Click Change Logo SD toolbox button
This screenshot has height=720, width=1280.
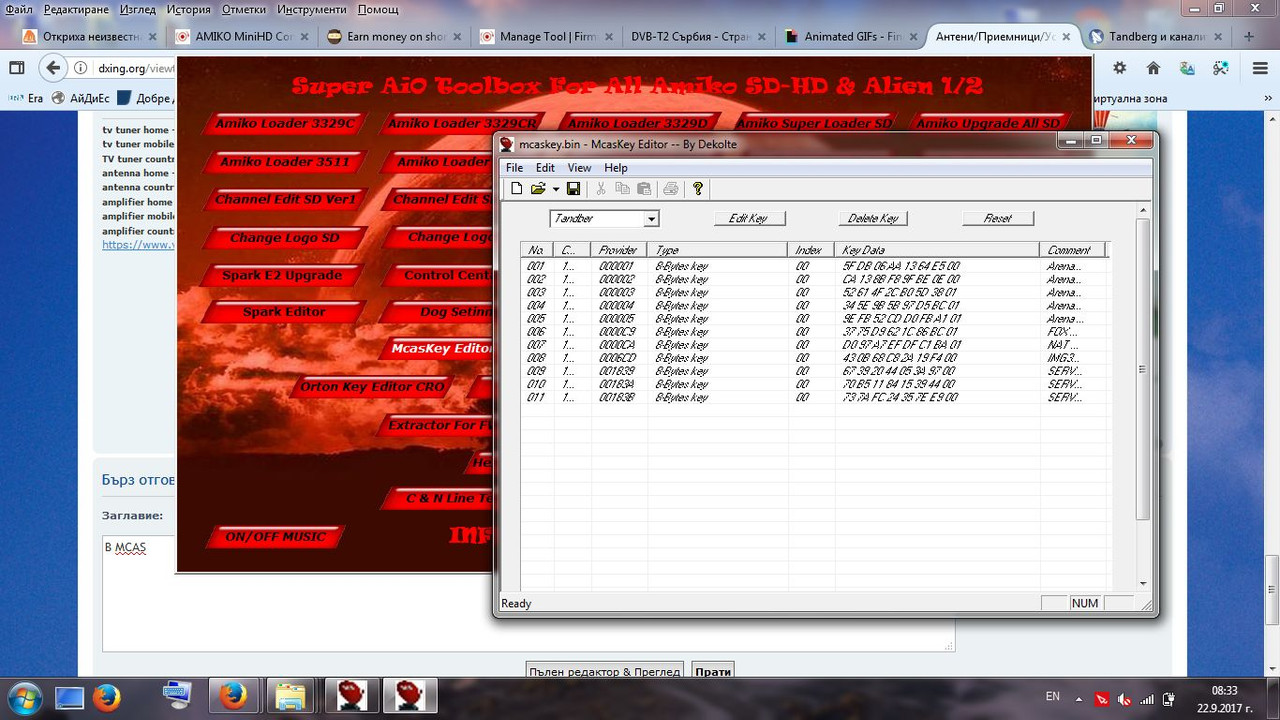[x=284, y=238]
